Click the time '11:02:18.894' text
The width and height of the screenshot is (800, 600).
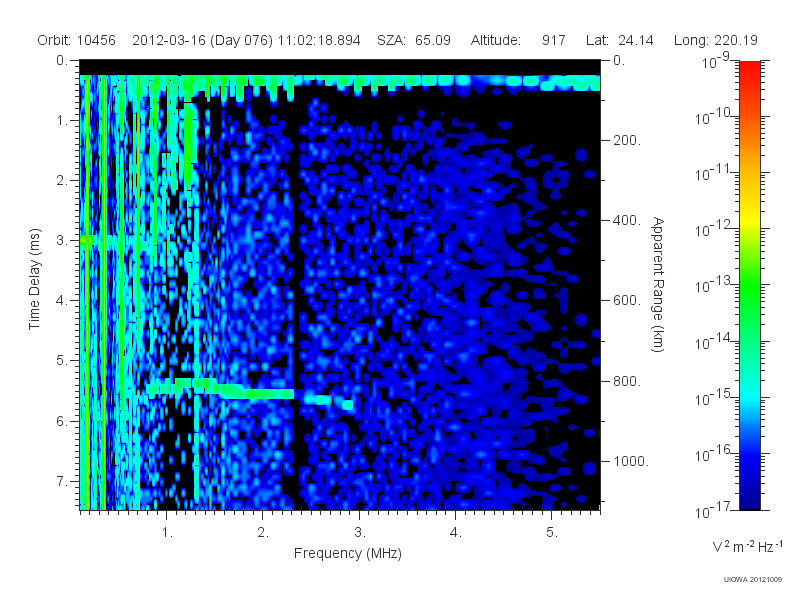[319, 40]
